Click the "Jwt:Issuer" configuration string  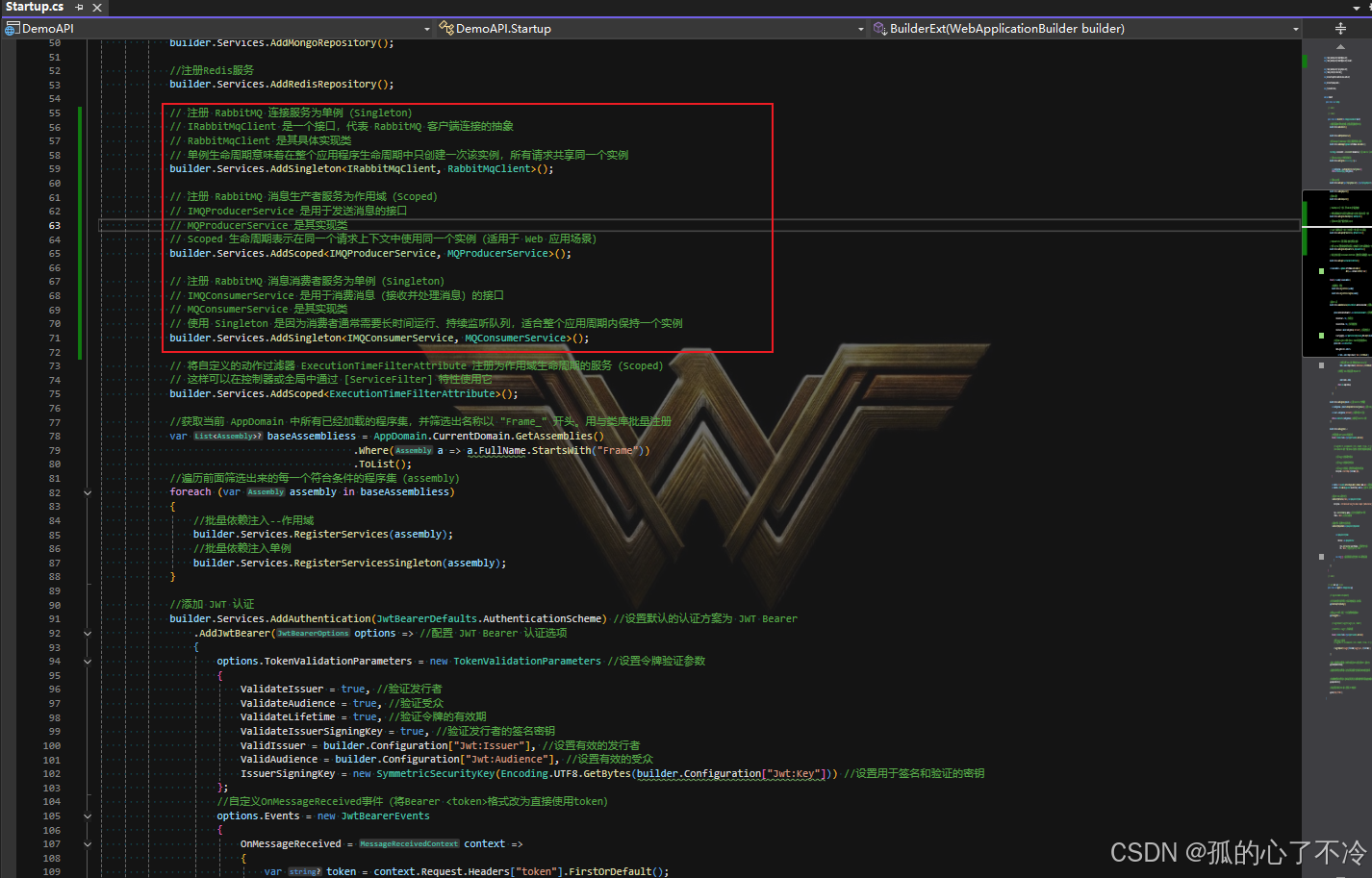click(x=489, y=746)
